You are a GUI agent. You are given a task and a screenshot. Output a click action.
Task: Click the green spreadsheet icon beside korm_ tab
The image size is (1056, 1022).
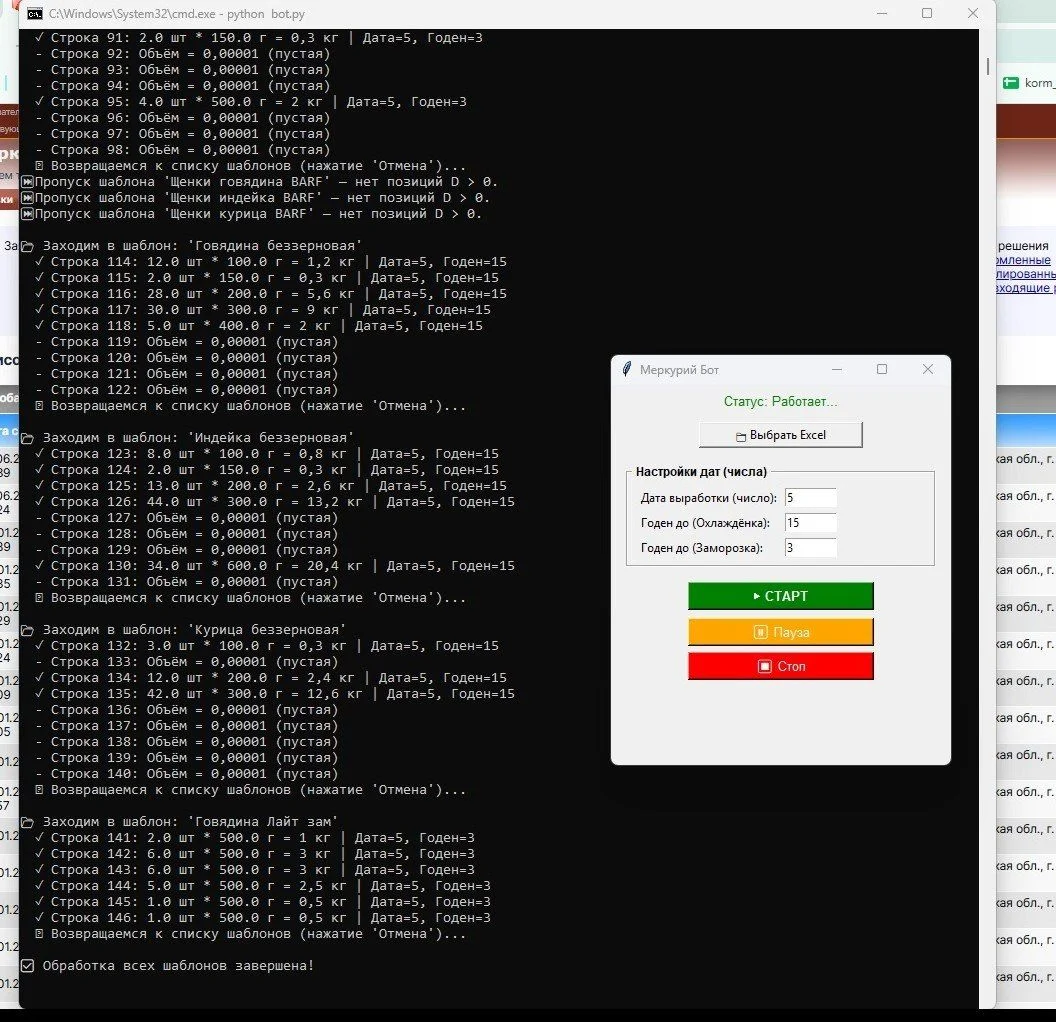point(1010,83)
